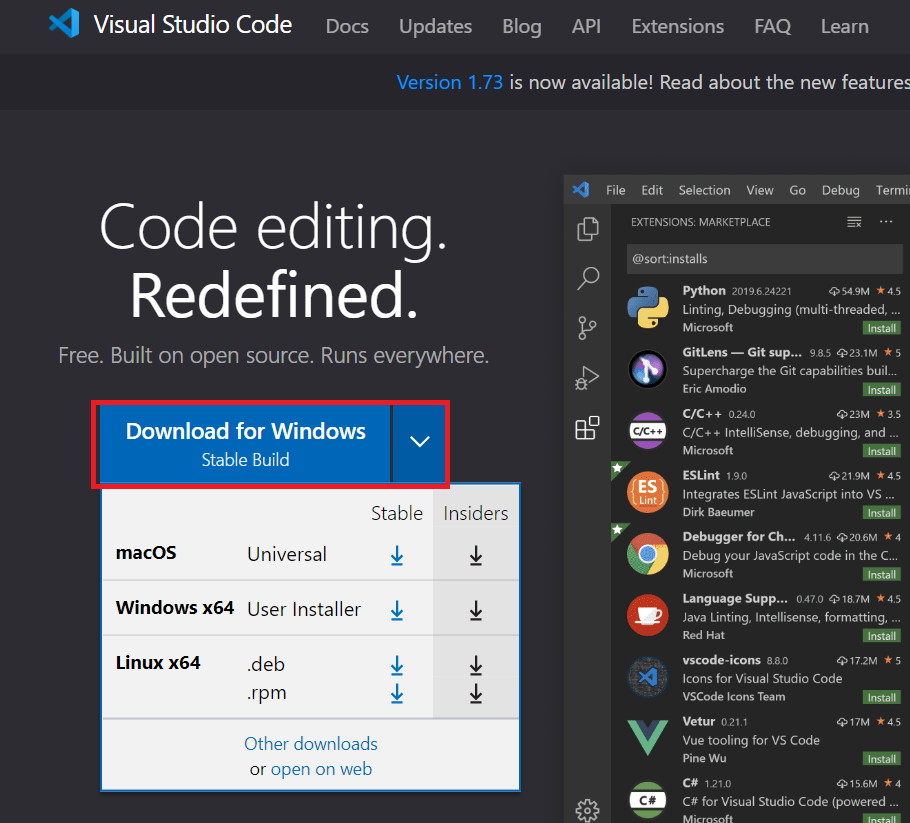910x823 pixels.
Task: Open the Updates navigation item
Action: [435, 26]
